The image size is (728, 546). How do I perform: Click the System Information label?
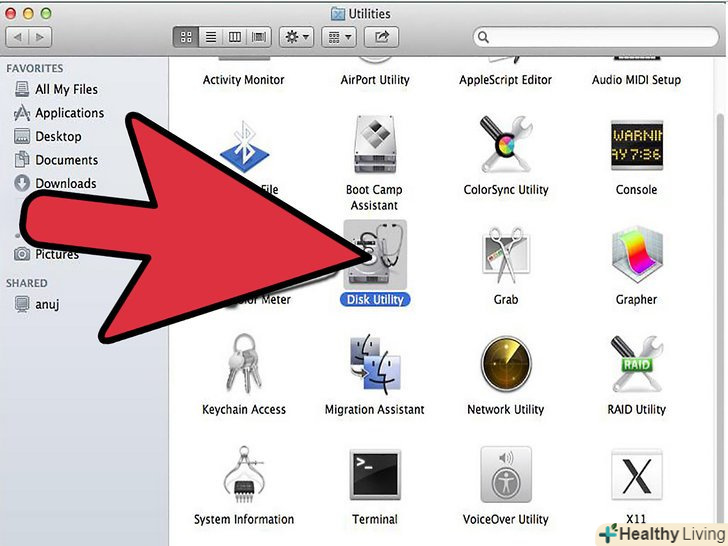(x=244, y=519)
